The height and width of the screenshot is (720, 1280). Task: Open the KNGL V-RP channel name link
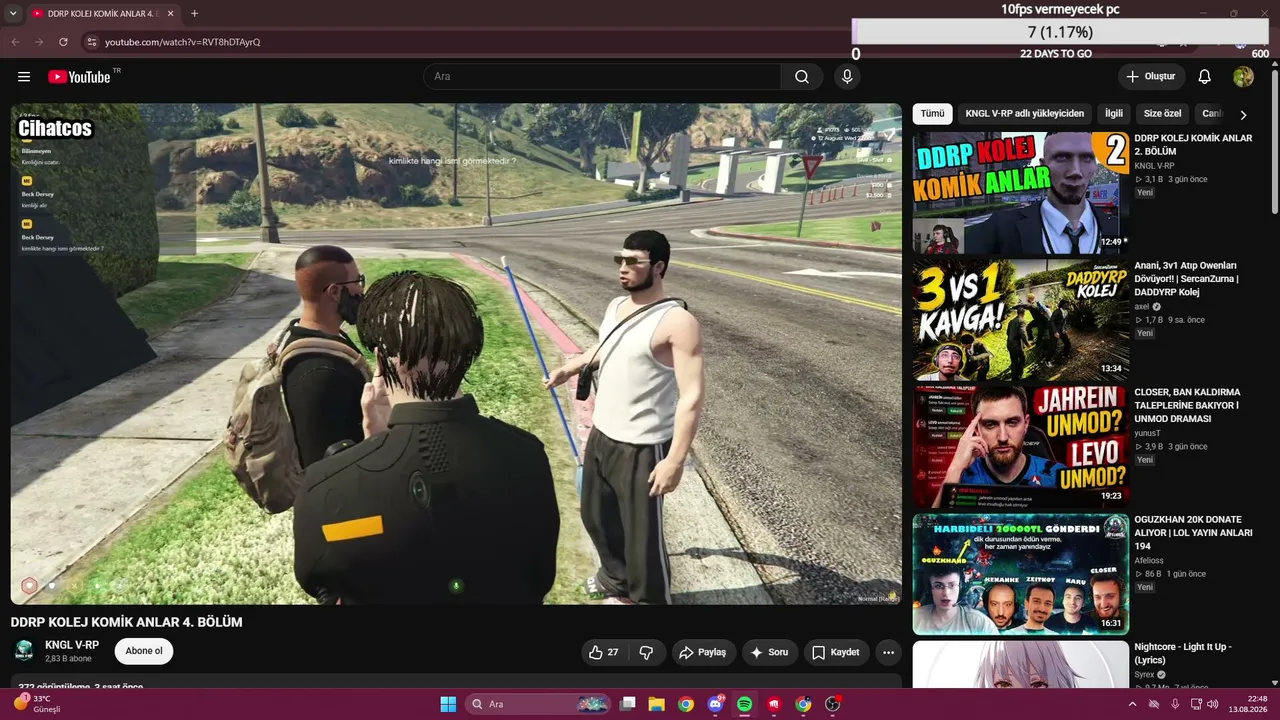click(x=72, y=645)
